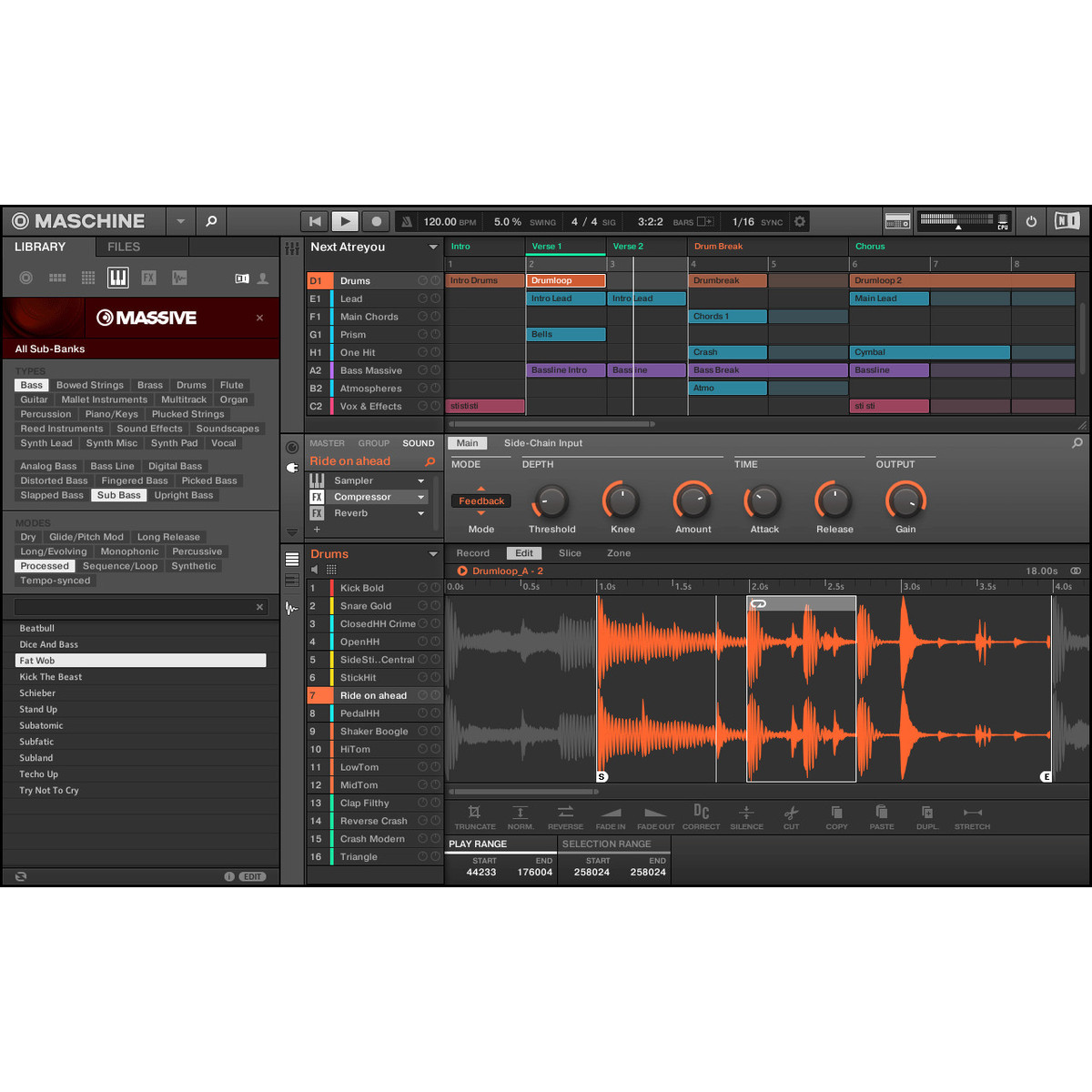Select the Effects FX browser icon
The width and height of the screenshot is (1092, 1092).
click(x=148, y=278)
